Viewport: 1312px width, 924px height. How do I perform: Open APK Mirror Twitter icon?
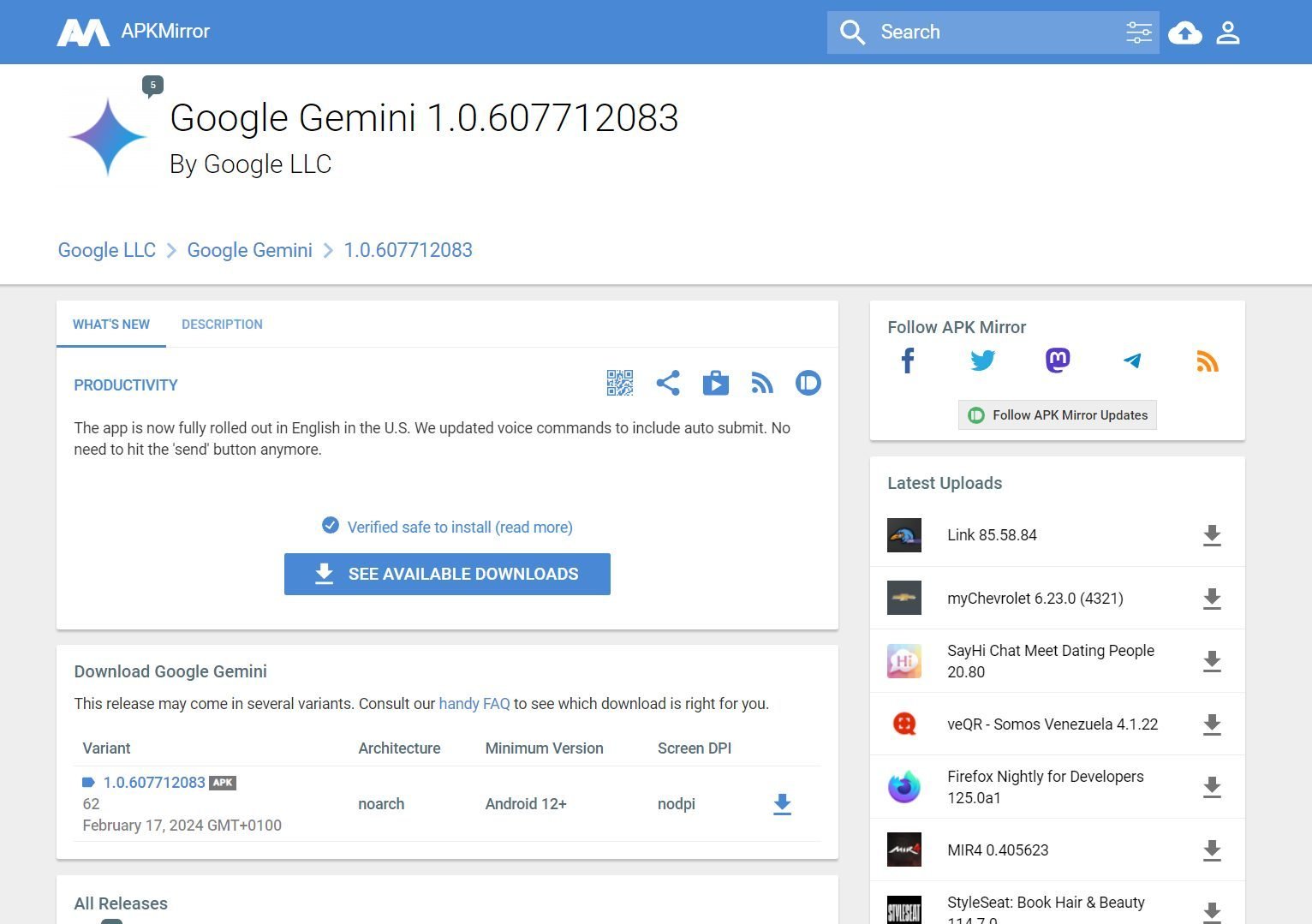pyautogui.click(x=983, y=361)
